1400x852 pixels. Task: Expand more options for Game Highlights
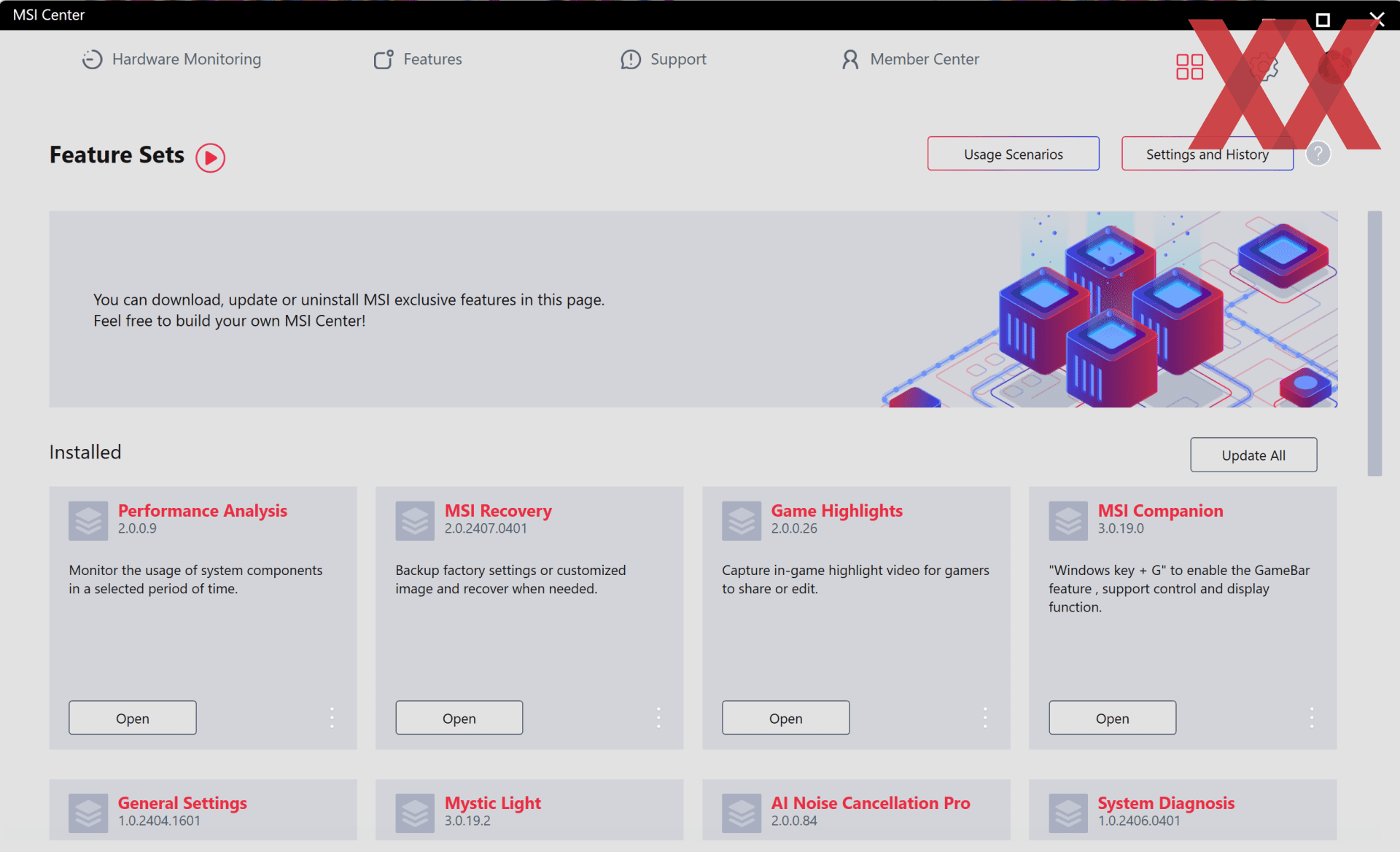pyautogui.click(x=985, y=717)
